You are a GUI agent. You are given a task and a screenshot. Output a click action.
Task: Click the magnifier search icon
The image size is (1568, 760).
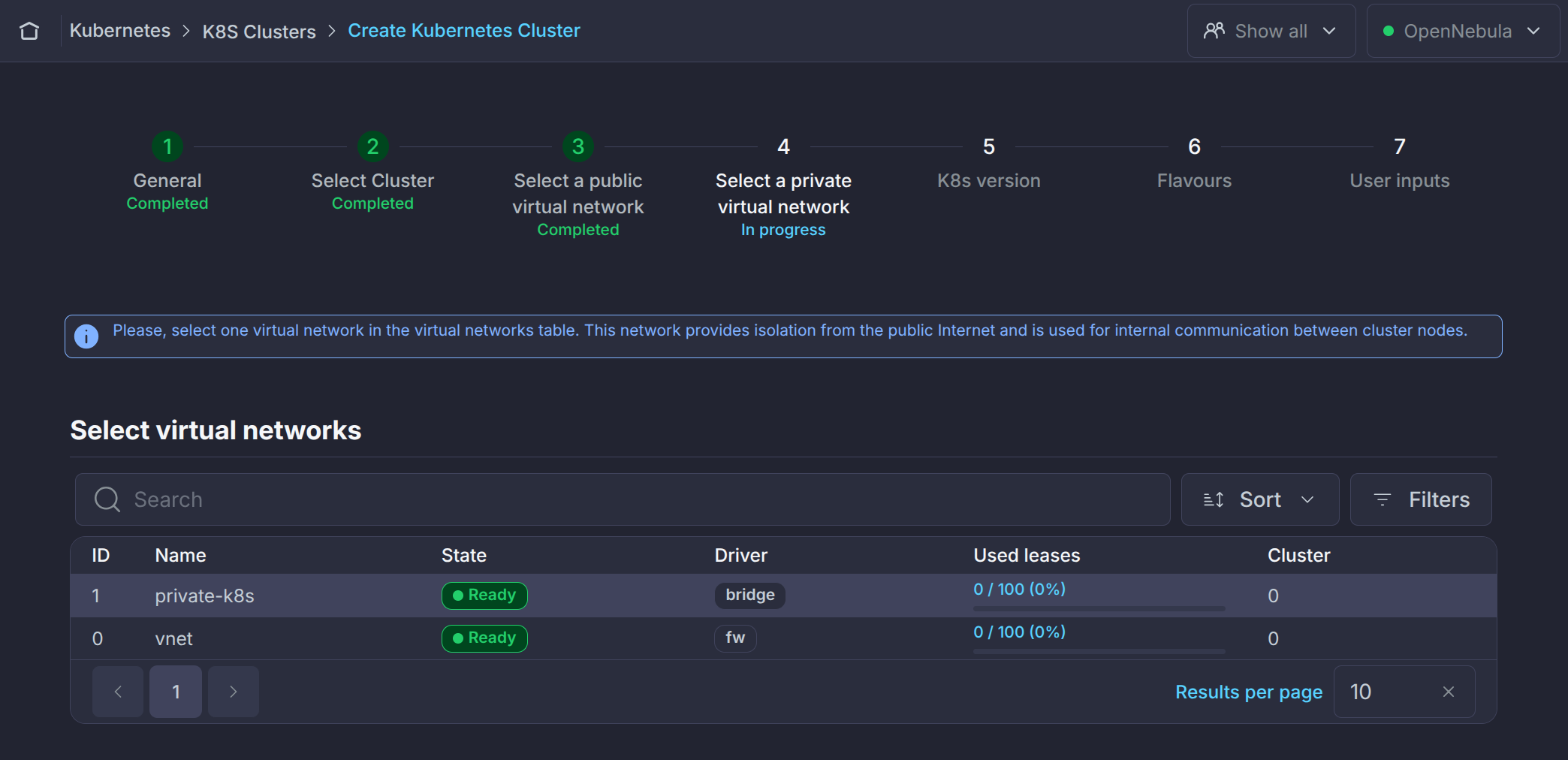click(107, 499)
